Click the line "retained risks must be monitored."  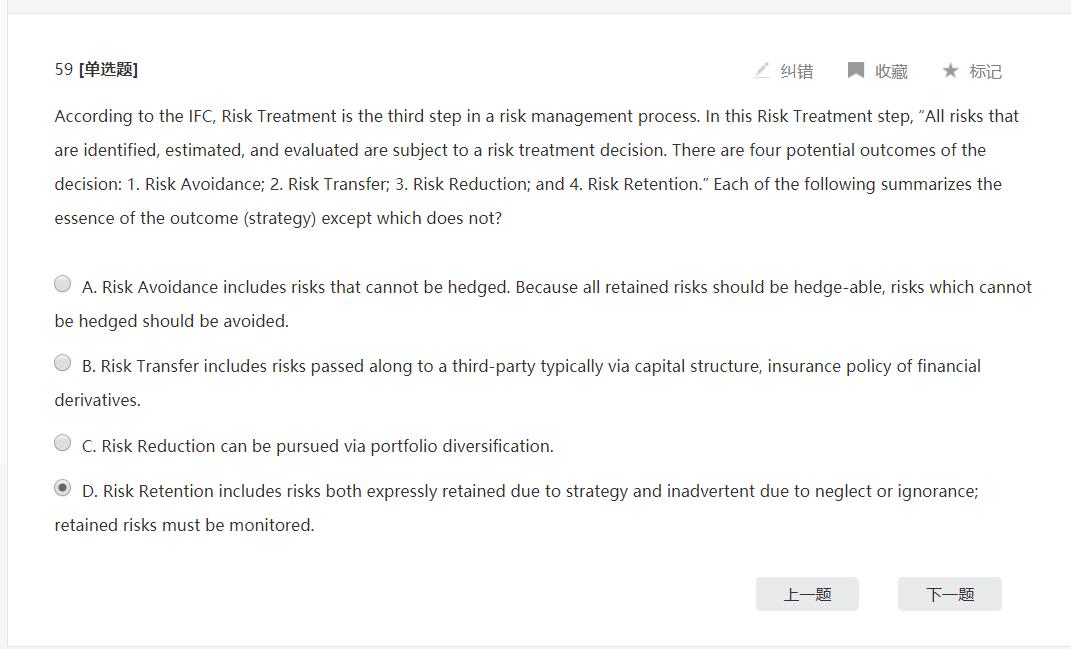coord(184,525)
